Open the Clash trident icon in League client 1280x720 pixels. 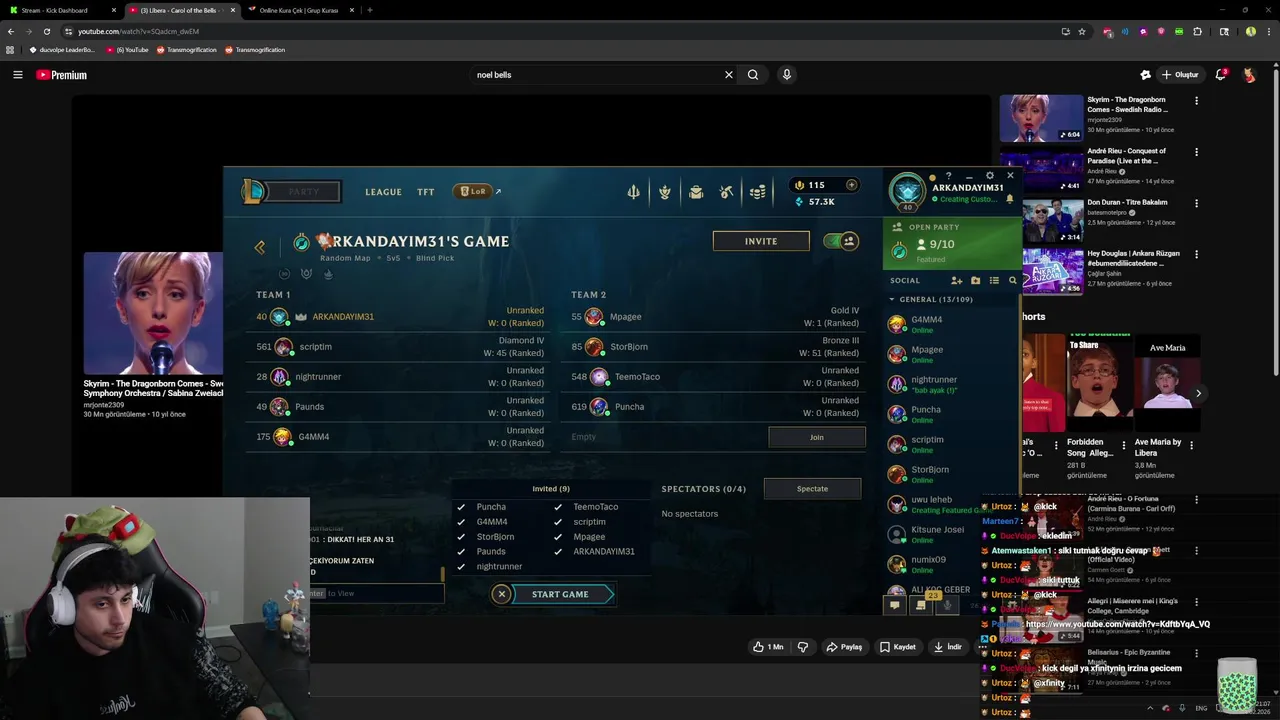click(633, 192)
